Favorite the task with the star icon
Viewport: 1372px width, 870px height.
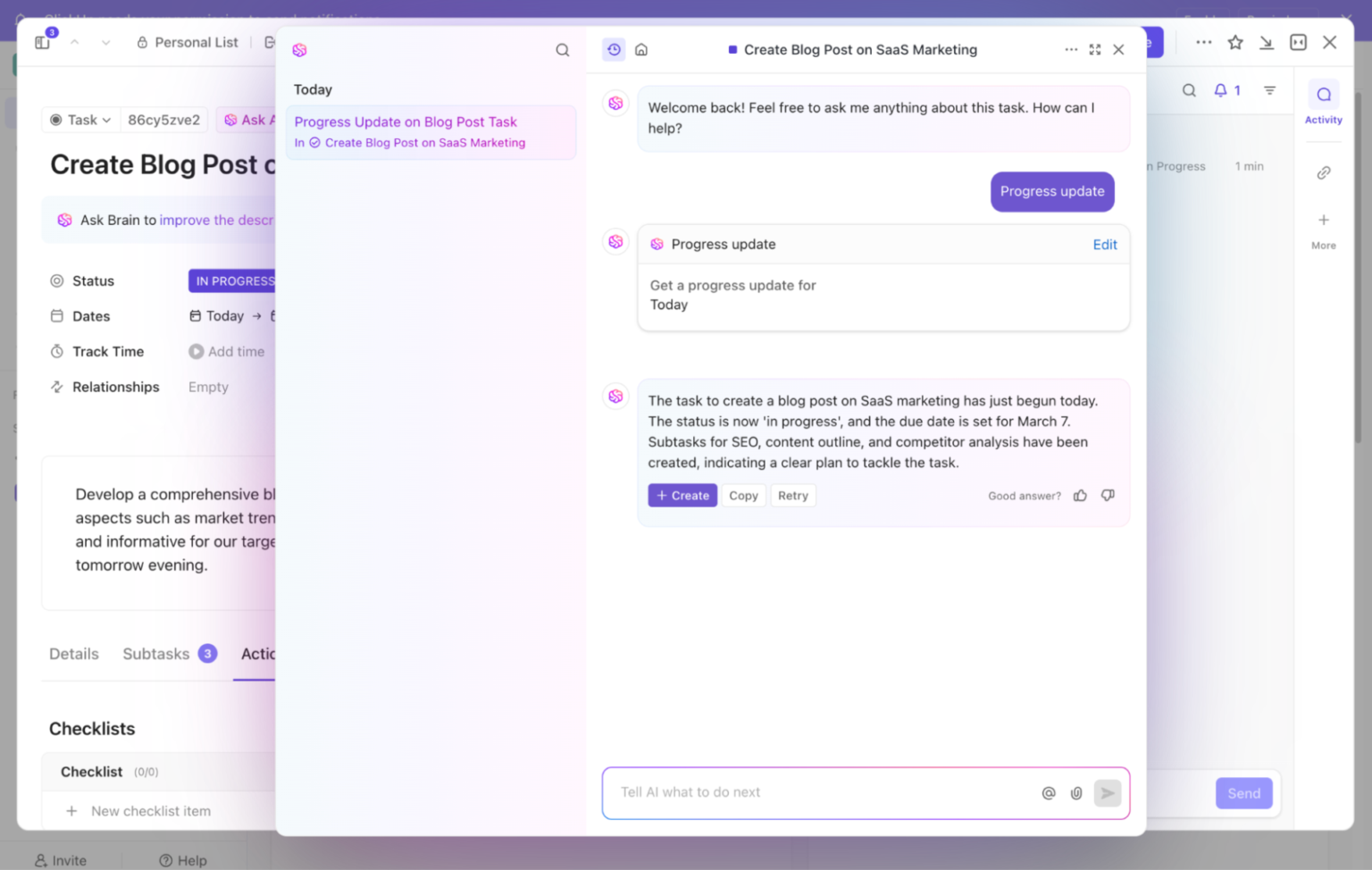point(1235,42)
